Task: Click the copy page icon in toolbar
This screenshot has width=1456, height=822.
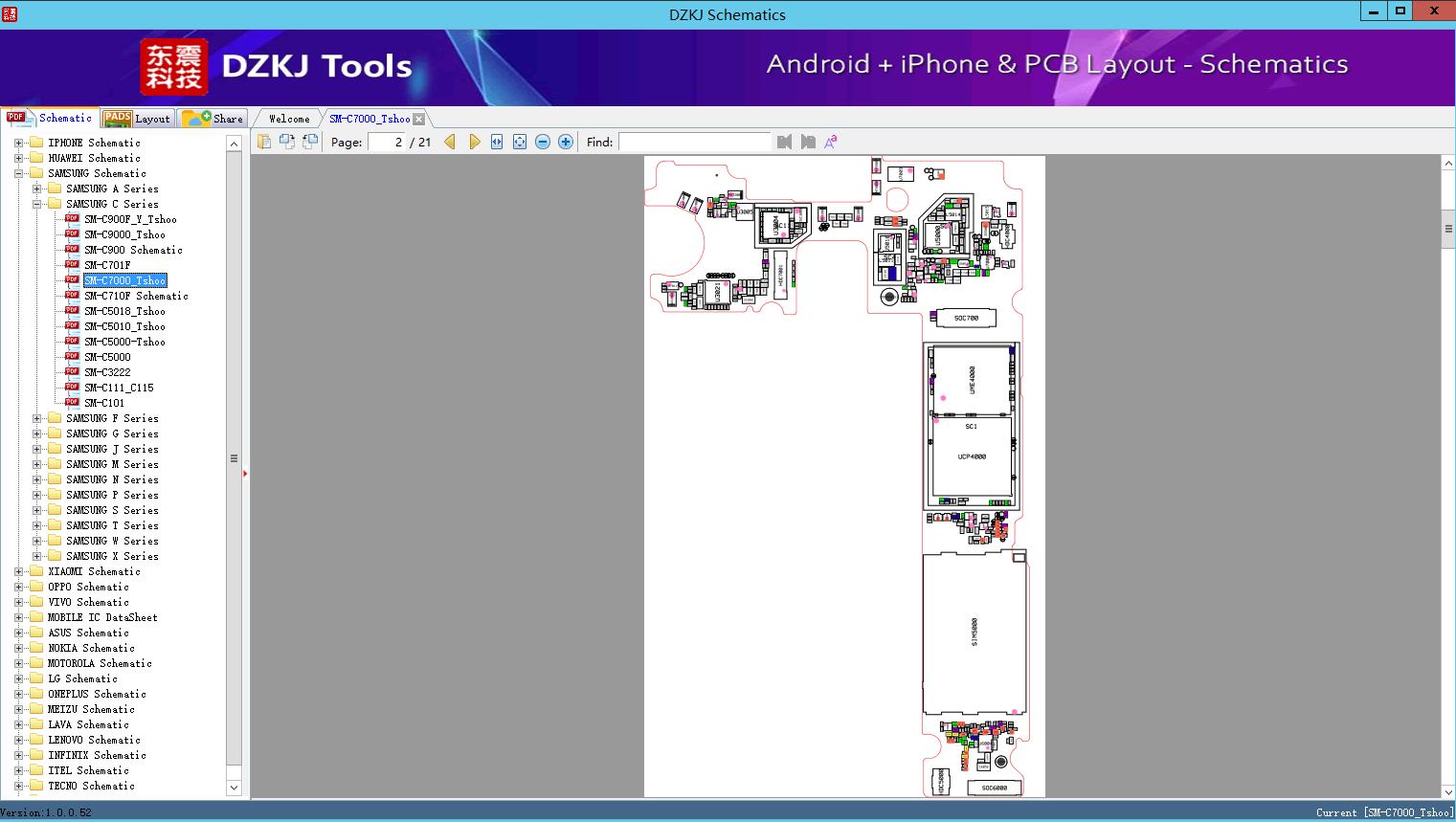Action: click(x=264, y=142)
